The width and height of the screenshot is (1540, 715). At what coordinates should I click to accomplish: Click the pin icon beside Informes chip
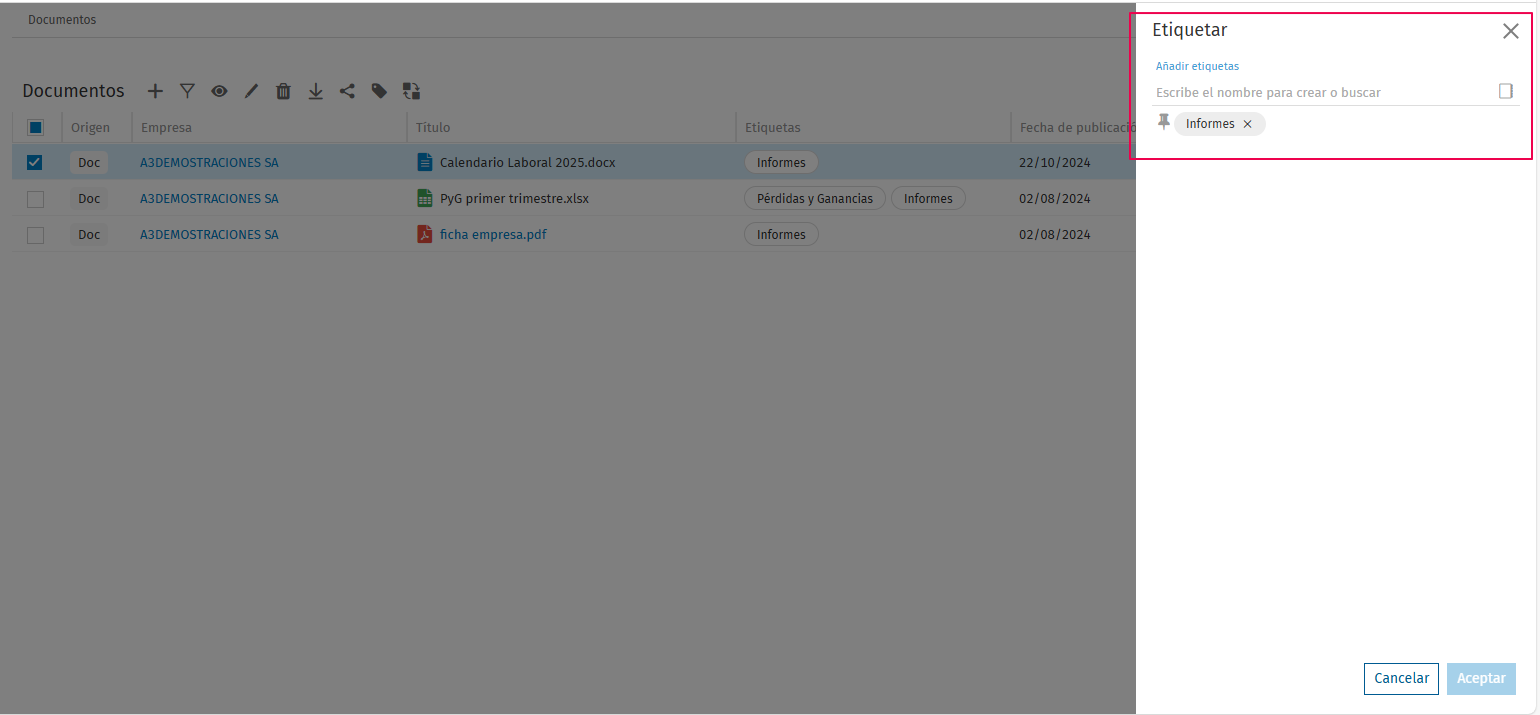(1163, 122)
